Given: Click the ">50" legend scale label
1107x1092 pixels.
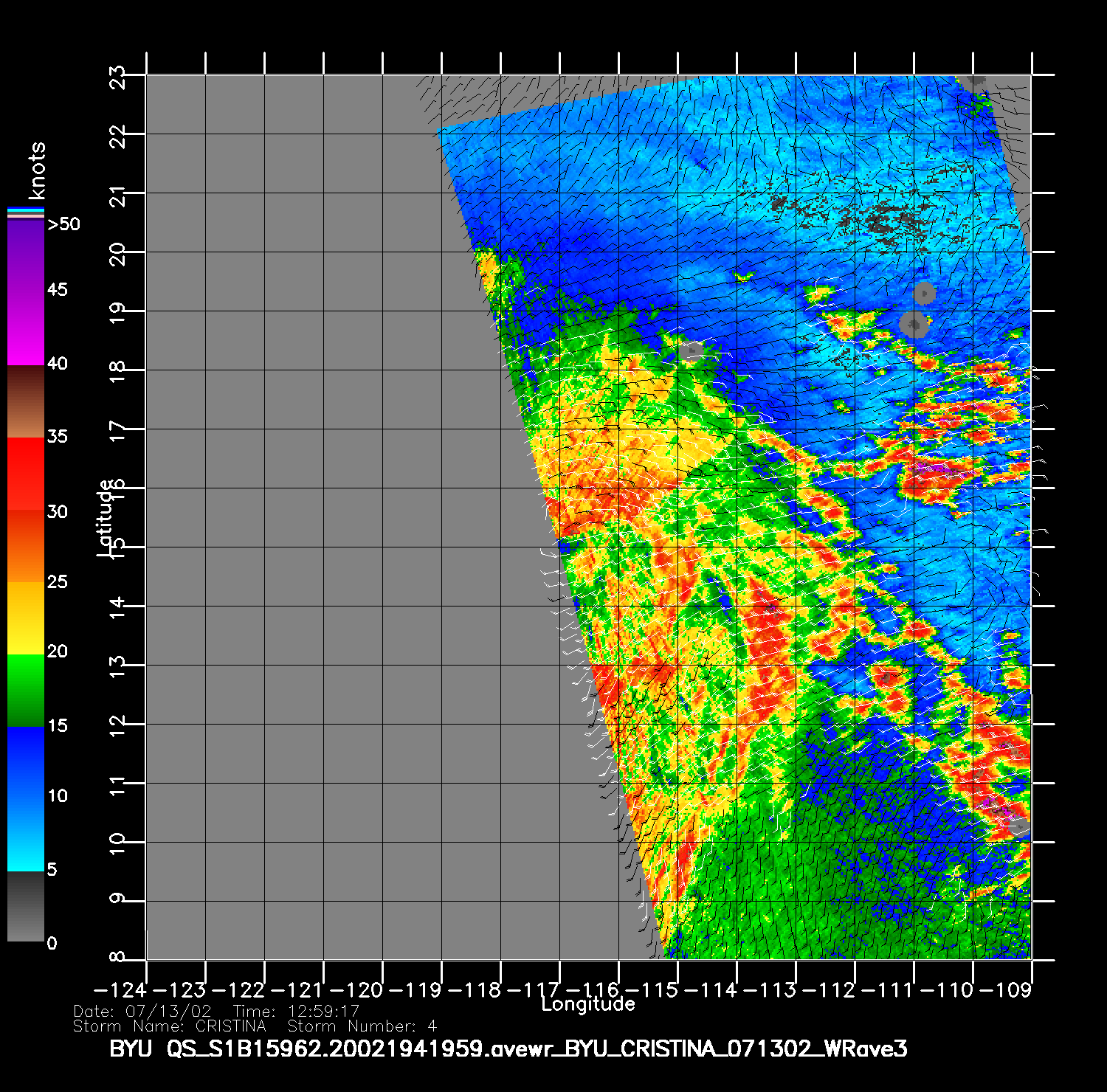Looking at the screenshot, I should 63,224.
